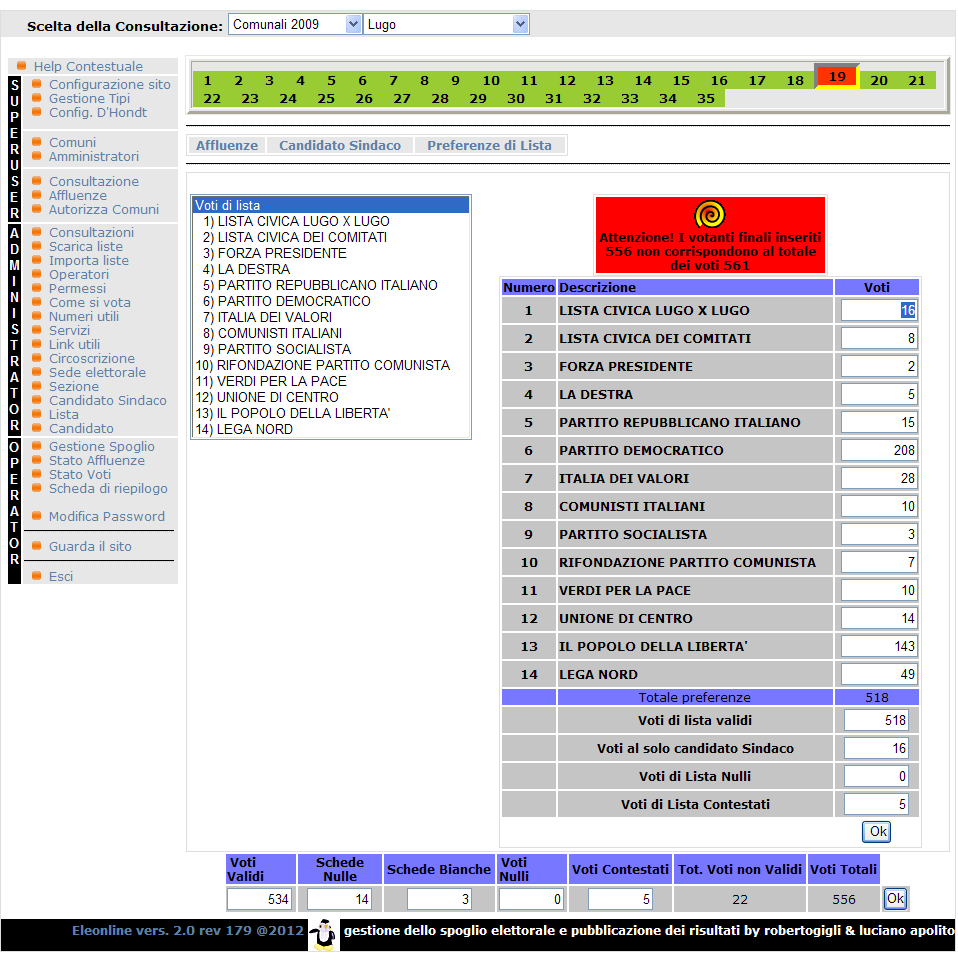The image size is (958, 960).
Task: Open the Comunali 2009 consultation dropdown
Action: [294, 24]
